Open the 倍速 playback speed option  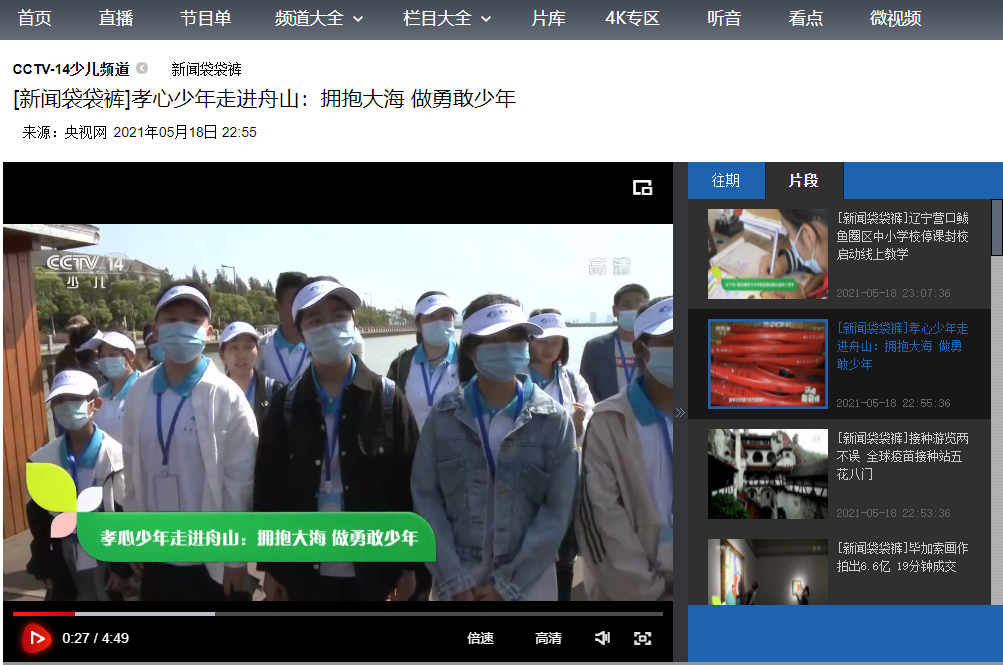point(480,638)
